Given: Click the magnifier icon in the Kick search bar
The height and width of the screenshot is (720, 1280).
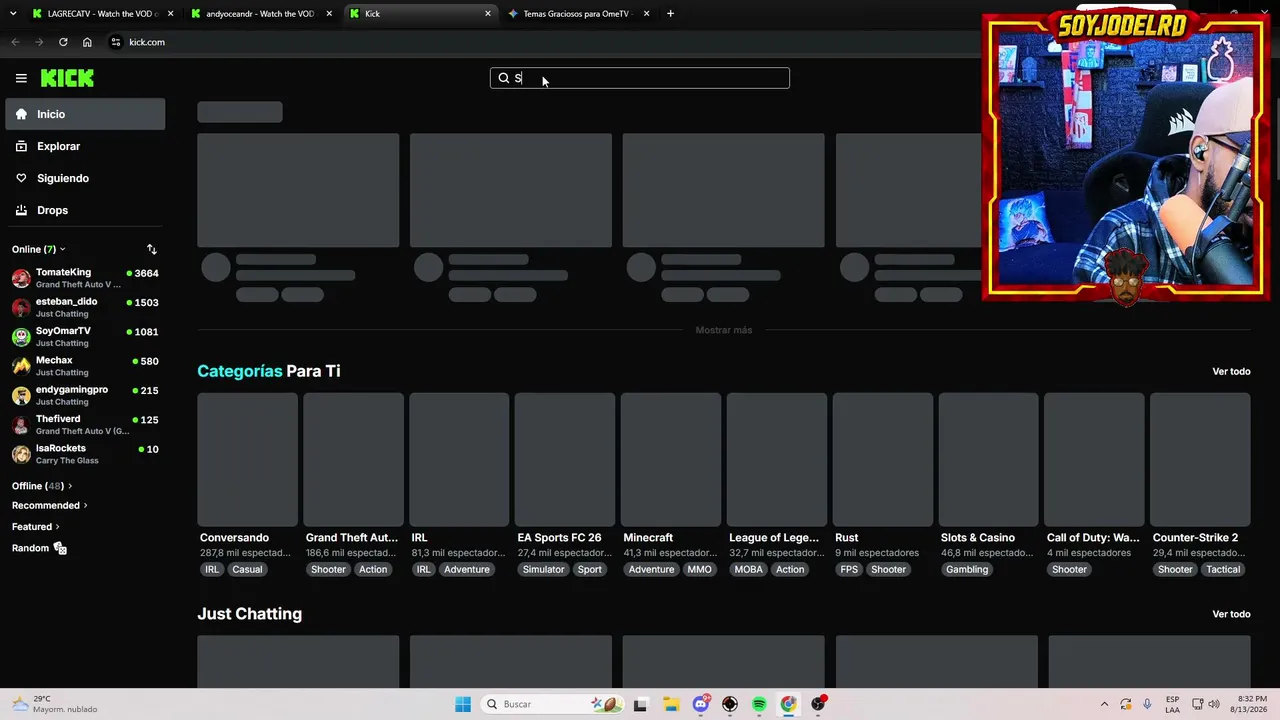Looking at the screenshot, I should tap(504, 78).
